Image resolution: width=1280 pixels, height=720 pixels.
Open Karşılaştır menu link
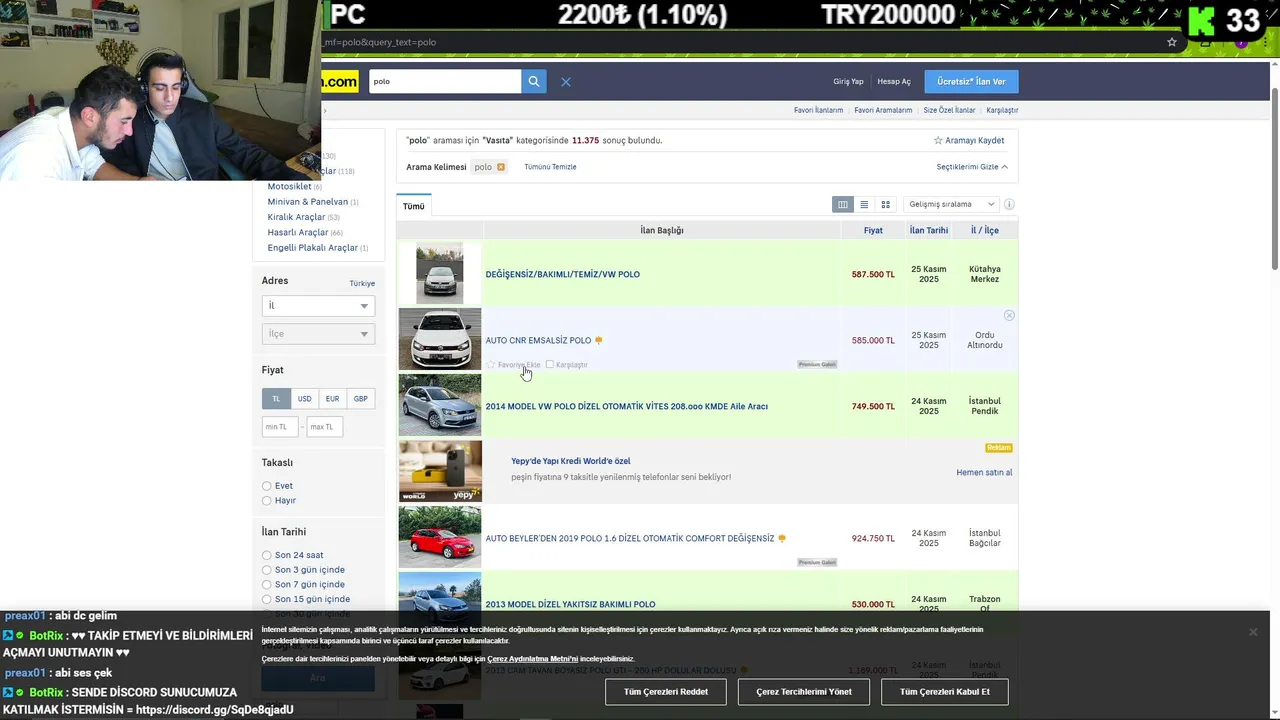(1002, 110)
